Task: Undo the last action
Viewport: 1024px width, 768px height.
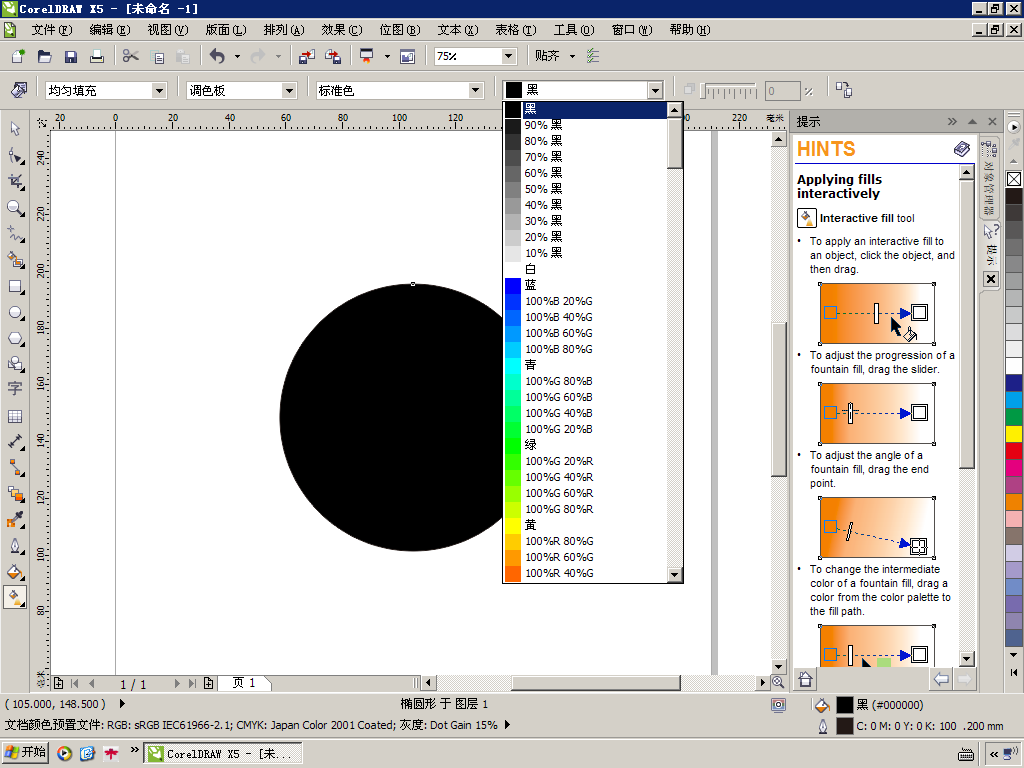Action: (x=217, y=56)
